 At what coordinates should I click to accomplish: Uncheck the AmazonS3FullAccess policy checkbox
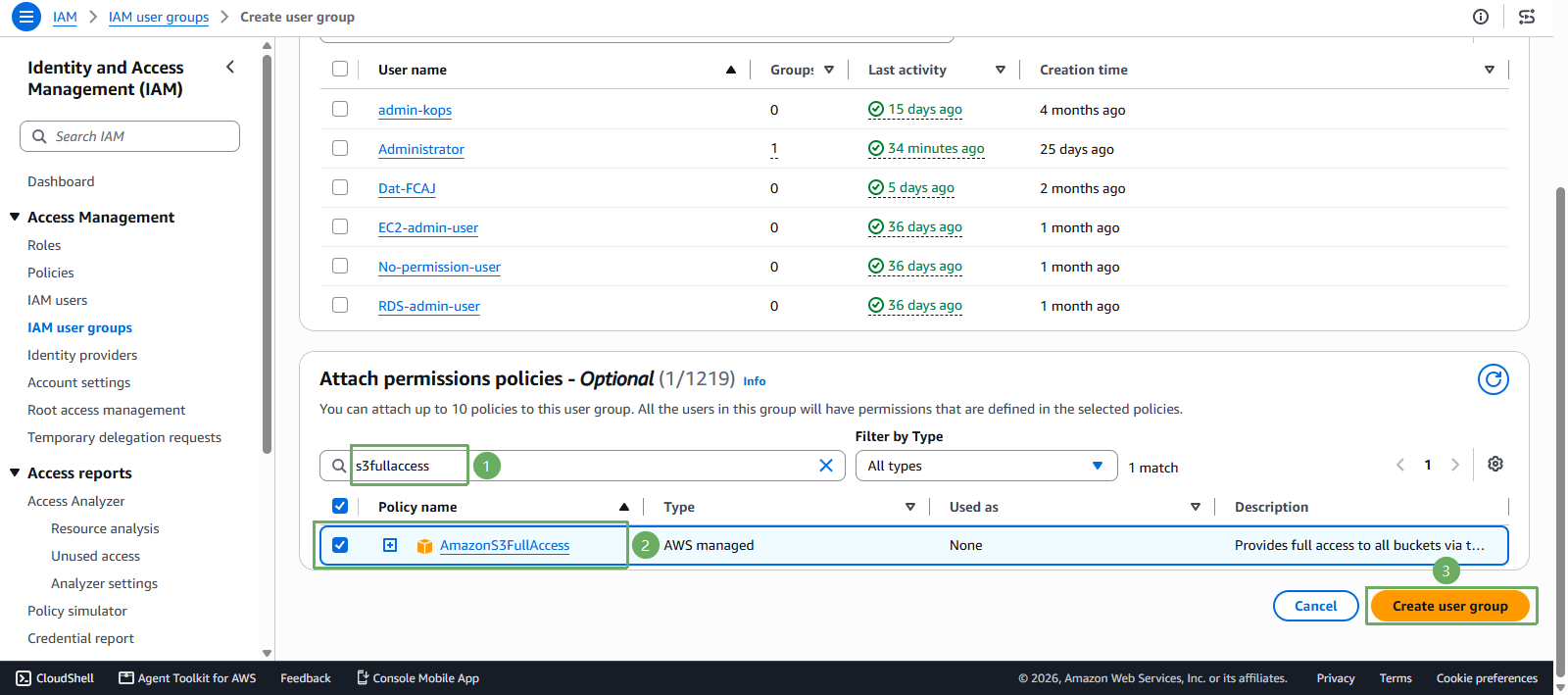[340, 545]
